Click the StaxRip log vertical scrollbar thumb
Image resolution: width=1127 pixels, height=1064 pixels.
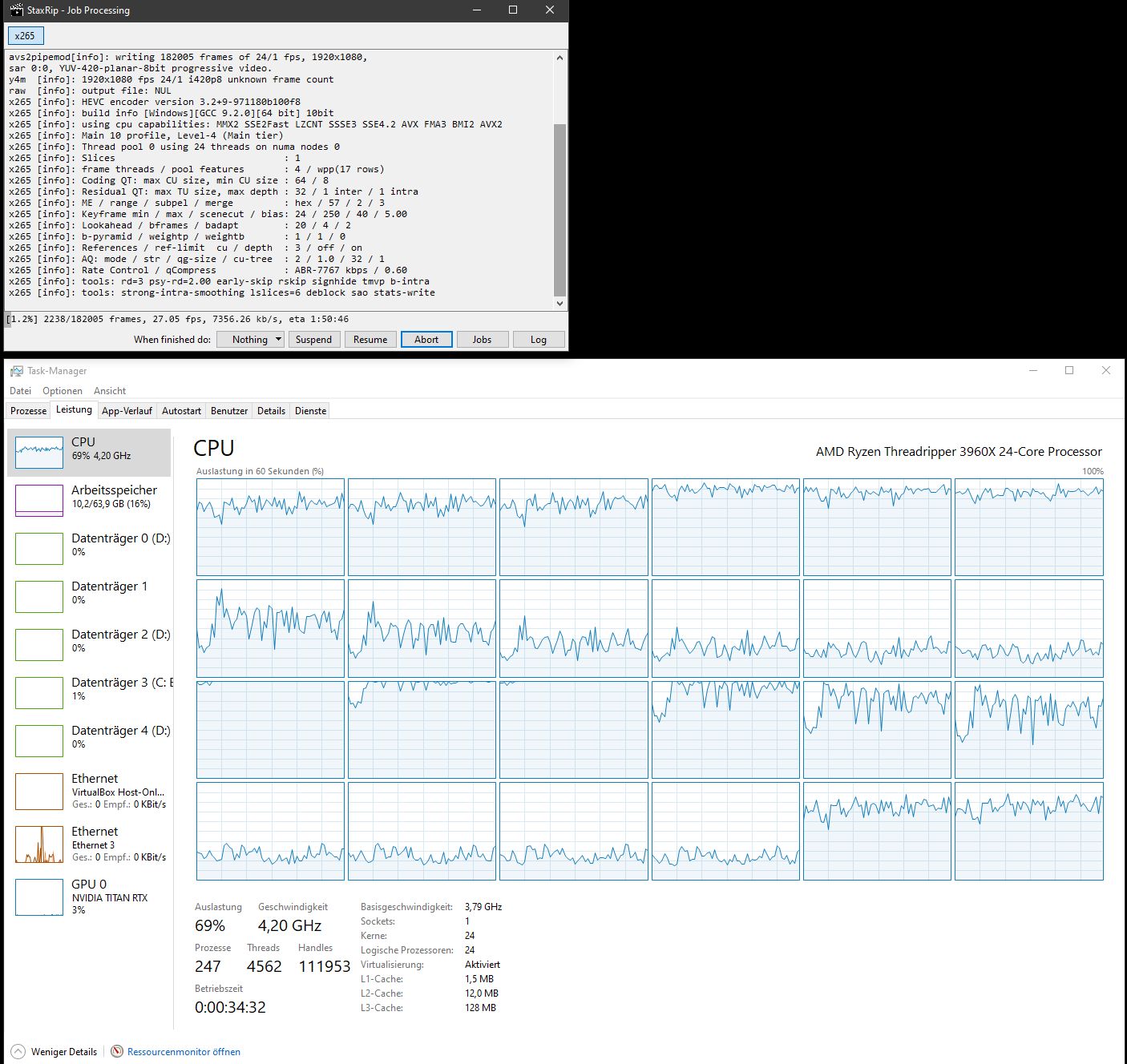click(559, 210)
